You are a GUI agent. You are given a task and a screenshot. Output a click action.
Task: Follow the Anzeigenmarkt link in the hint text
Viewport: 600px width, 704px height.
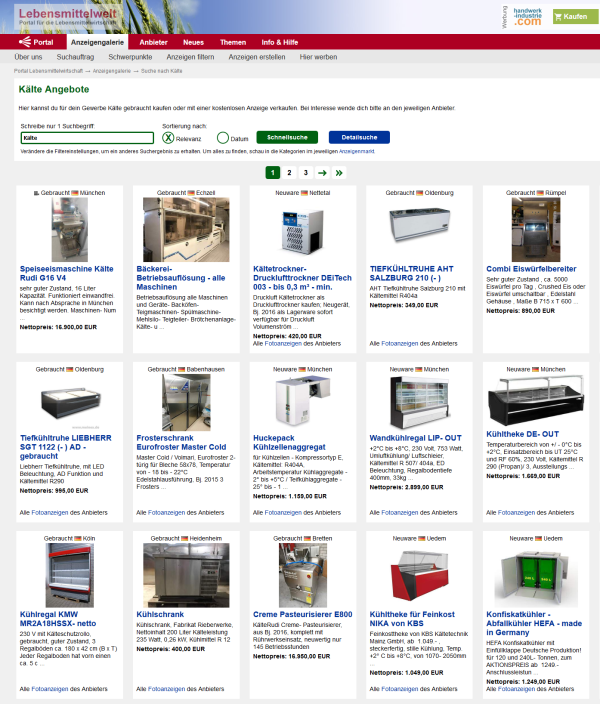[x=357, y=151]
